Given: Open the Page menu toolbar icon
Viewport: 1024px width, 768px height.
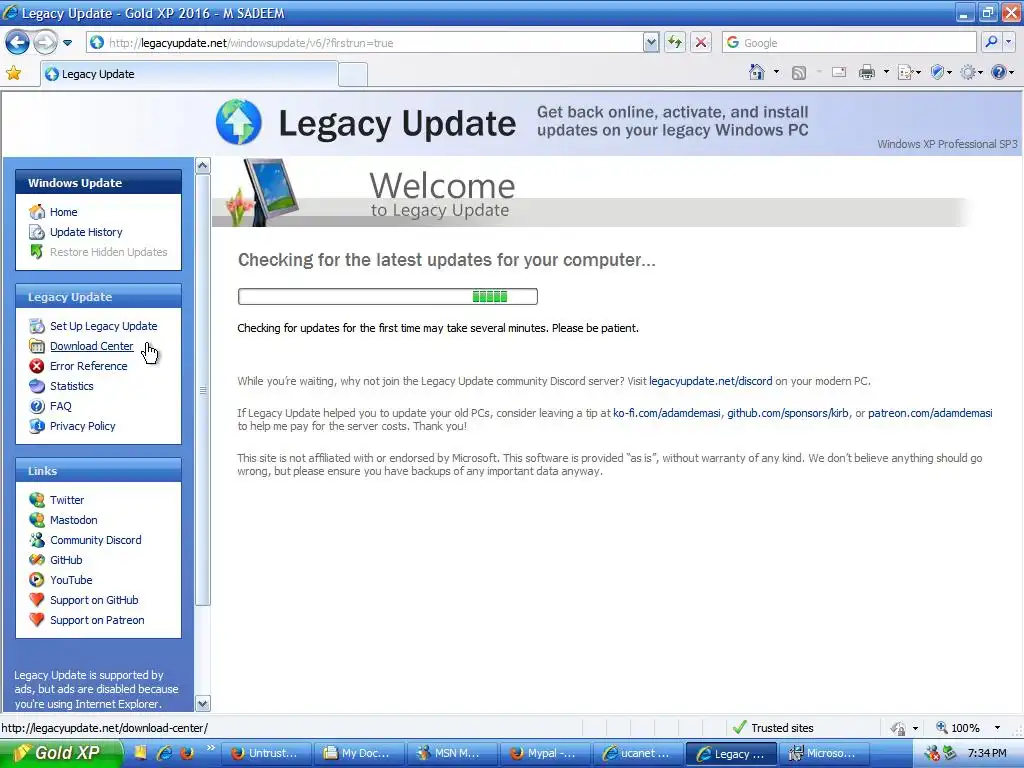Looking at the screenshot, I should pyautogui.click(x=909, y=72).
